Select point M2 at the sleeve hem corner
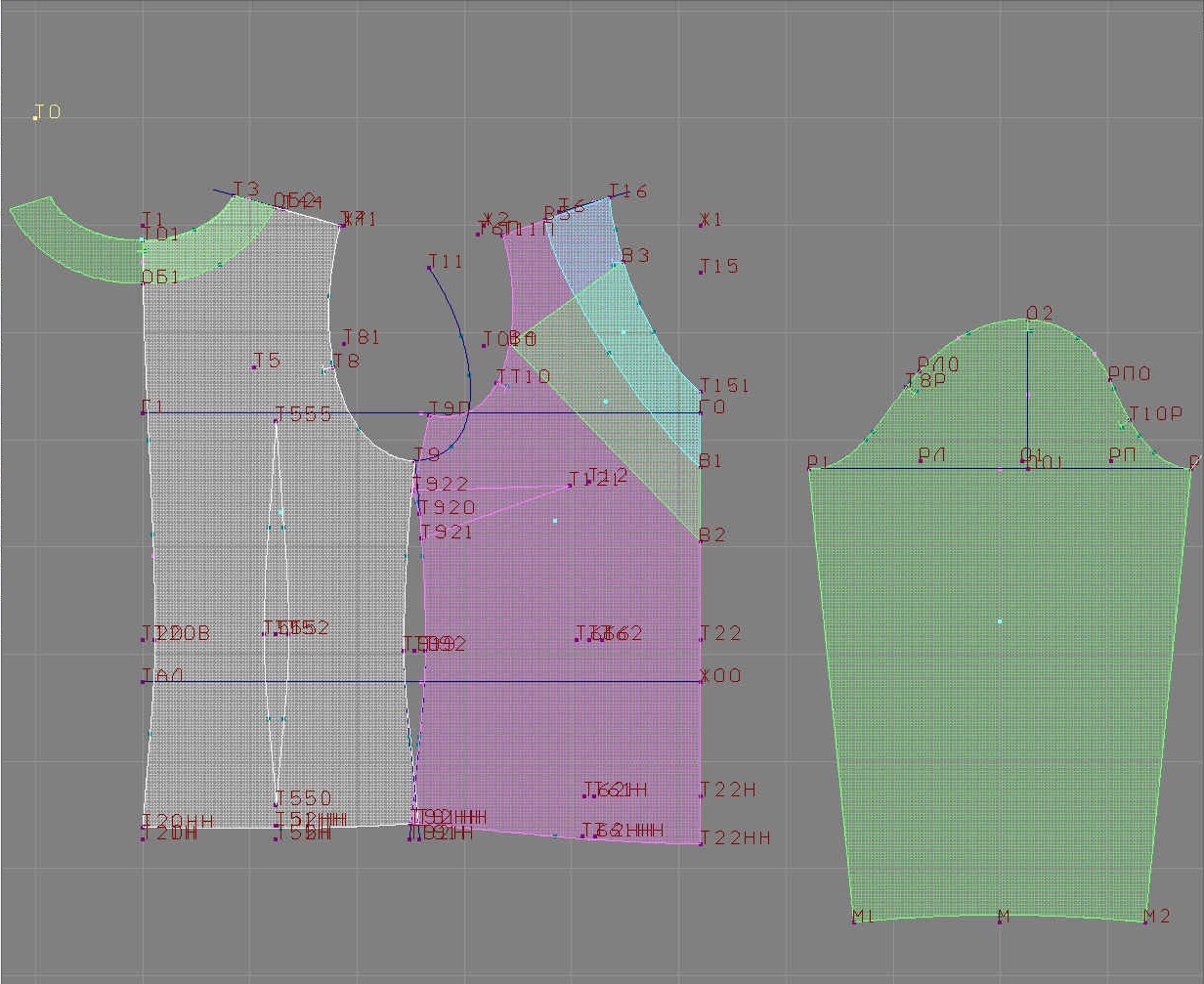 coord(1145,921)
